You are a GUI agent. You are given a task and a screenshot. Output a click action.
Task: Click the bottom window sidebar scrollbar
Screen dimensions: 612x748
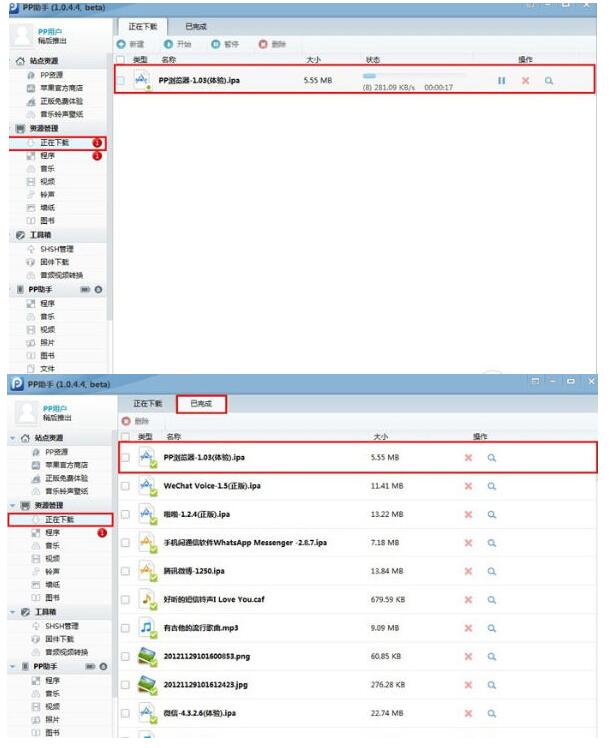[115, 563]
